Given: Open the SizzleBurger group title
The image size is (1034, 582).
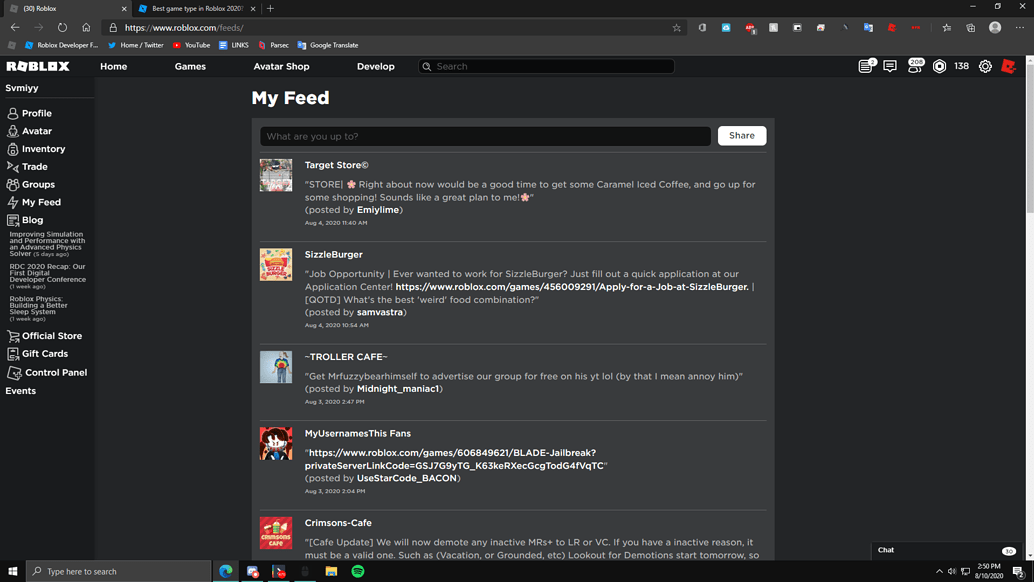Looking at the screenshot, I should 334,254.
